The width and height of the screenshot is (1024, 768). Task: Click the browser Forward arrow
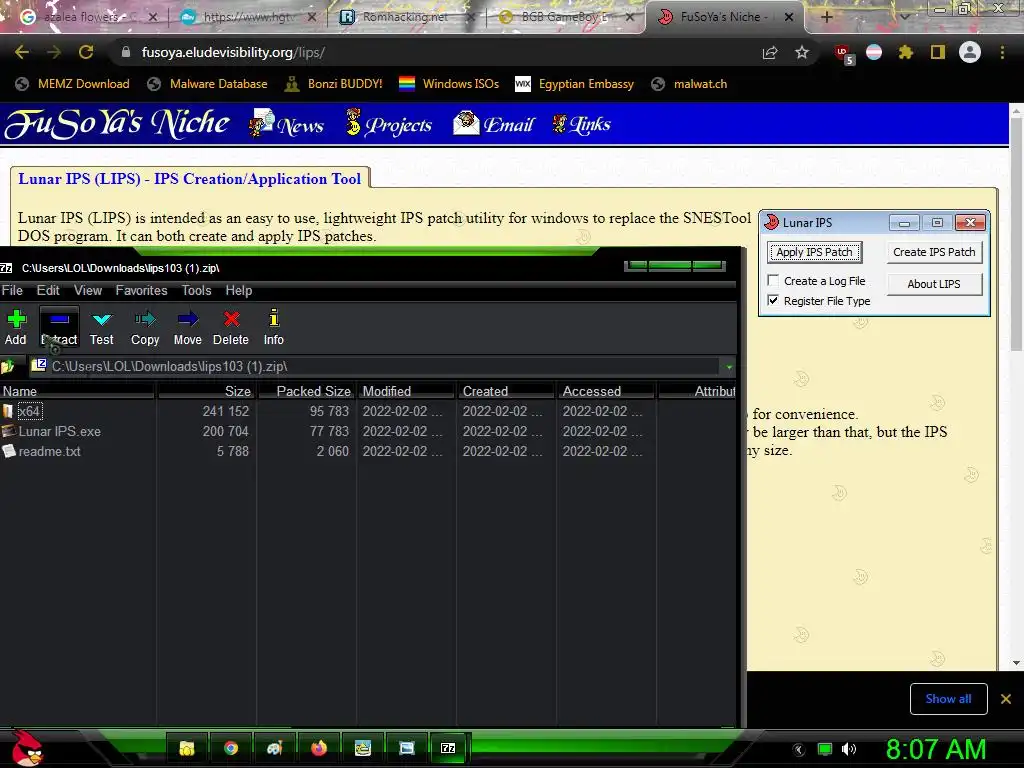[x=54, y=52]
